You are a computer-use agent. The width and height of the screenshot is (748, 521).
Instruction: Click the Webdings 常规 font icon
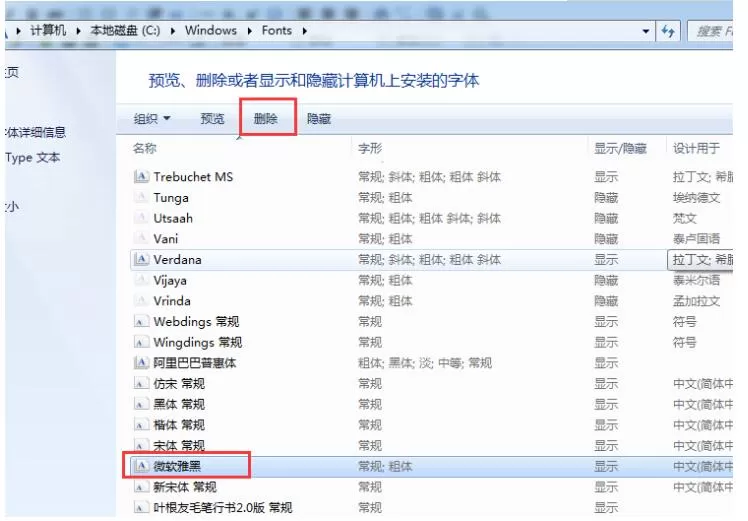pos(141,322)
